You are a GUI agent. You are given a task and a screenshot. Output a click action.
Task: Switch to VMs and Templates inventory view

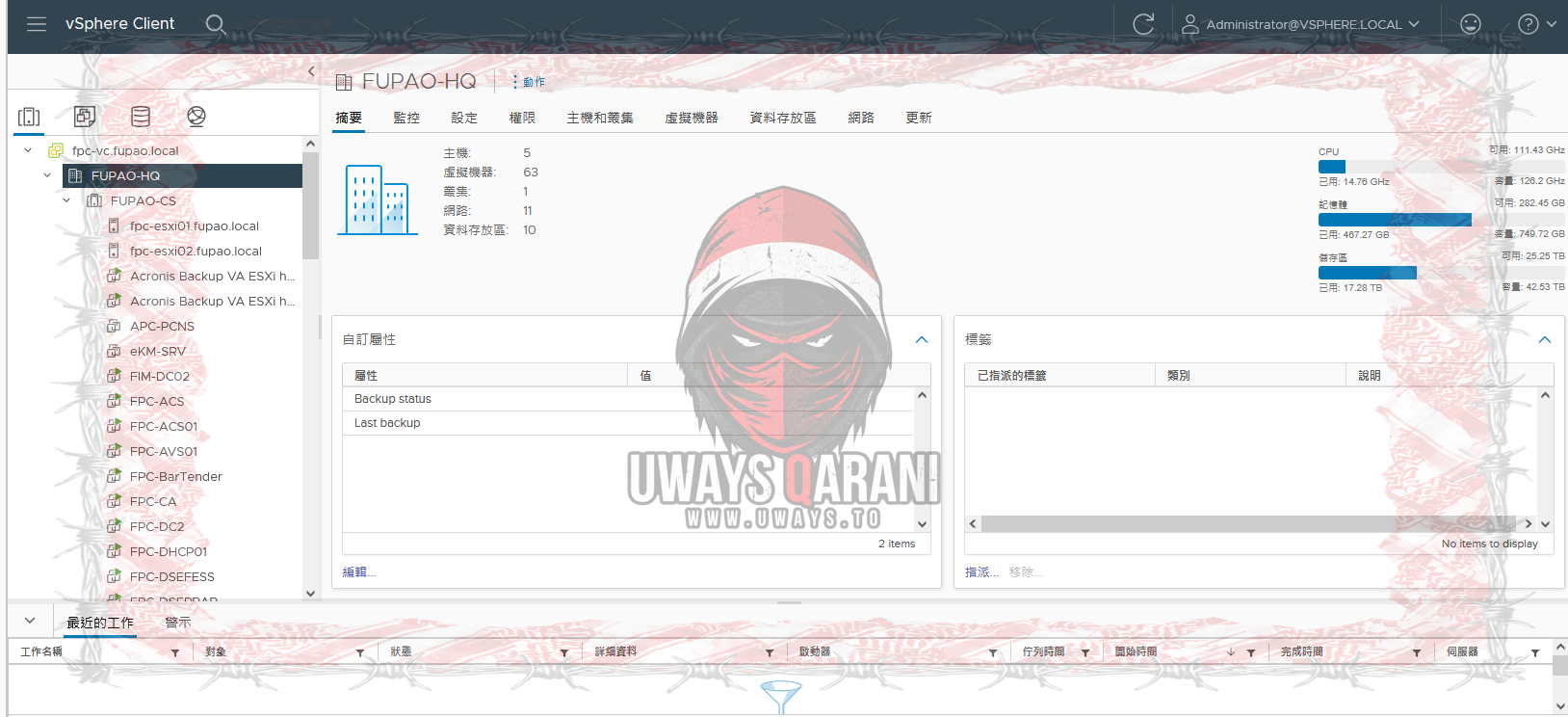click(85, 117)
